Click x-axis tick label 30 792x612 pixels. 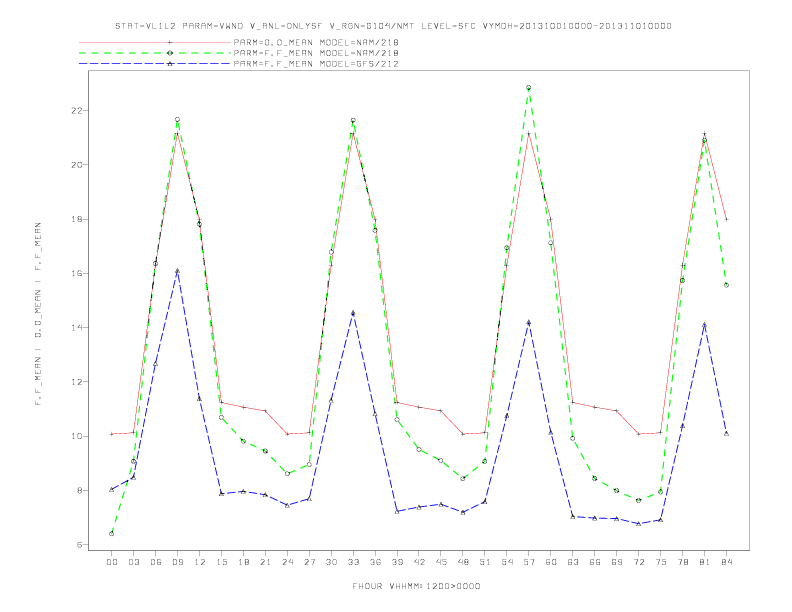tap(331, 562)
